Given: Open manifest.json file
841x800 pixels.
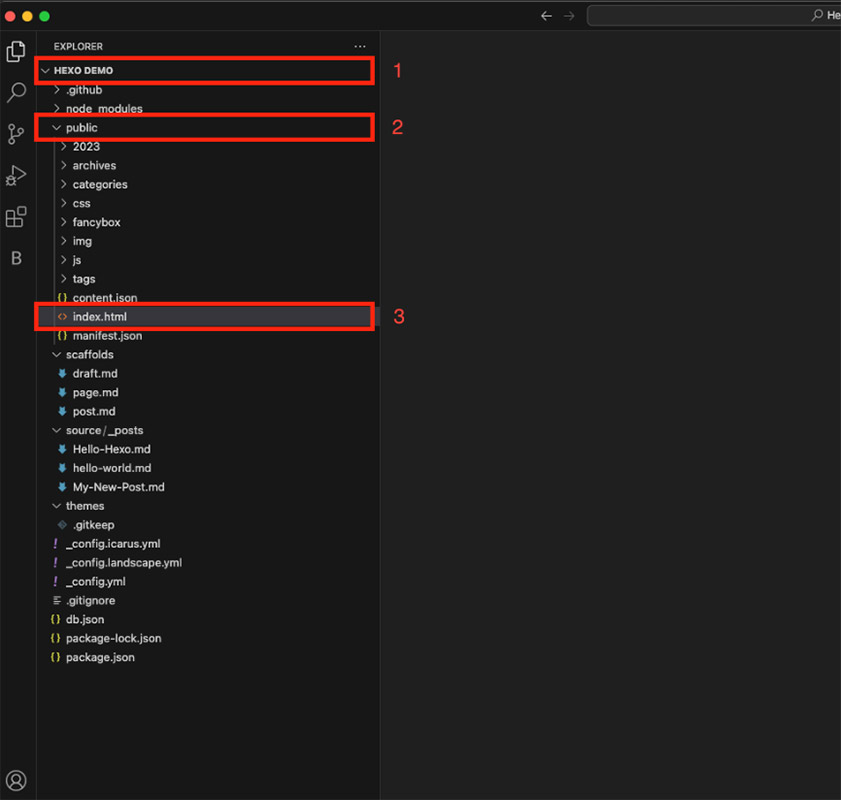Looking at the screenshot, I should 208,336.
